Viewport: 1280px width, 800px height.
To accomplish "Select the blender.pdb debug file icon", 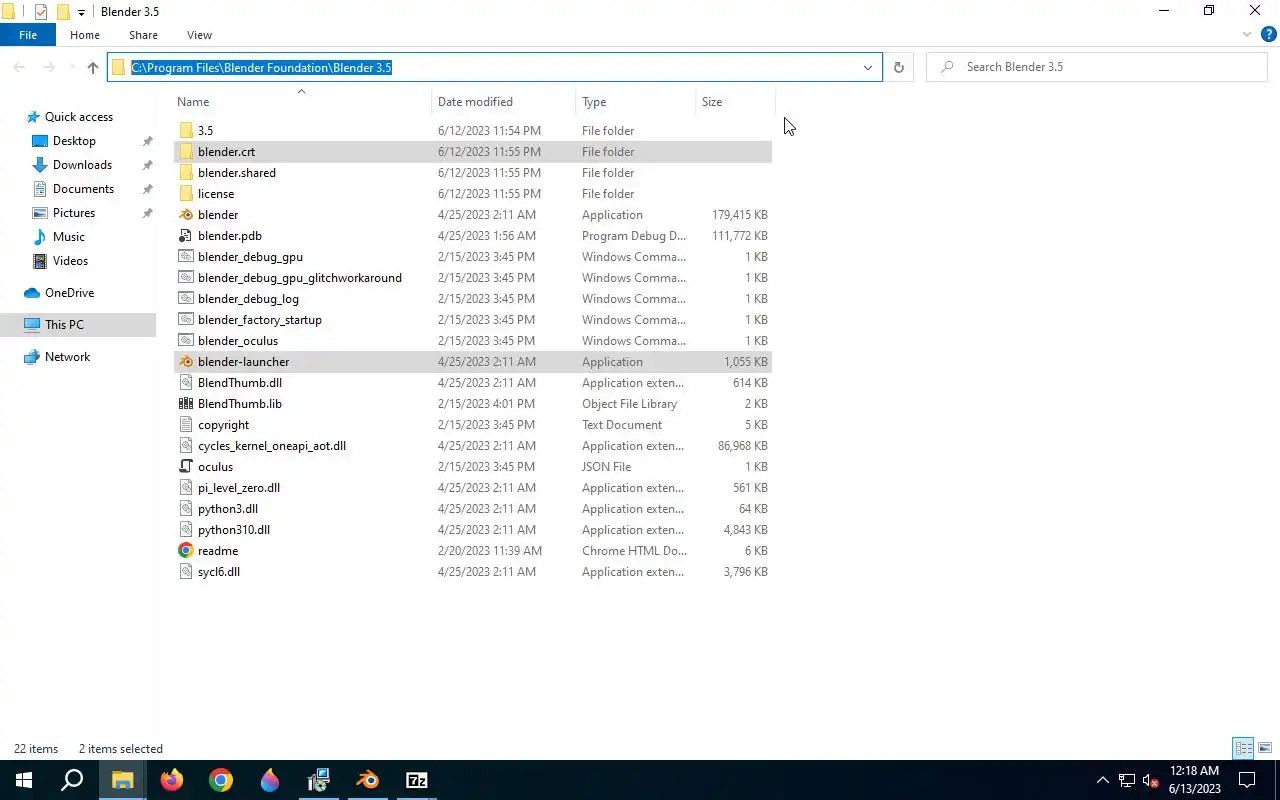I will click(x=185, y=236).
